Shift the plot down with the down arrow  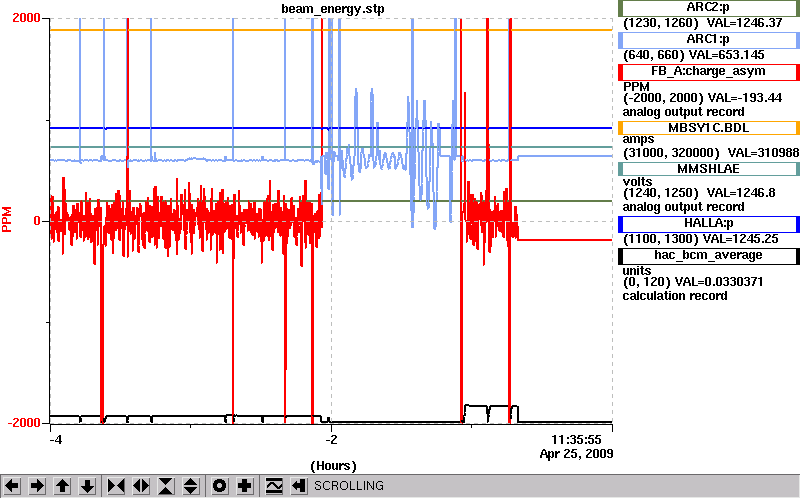coord(87,485)
